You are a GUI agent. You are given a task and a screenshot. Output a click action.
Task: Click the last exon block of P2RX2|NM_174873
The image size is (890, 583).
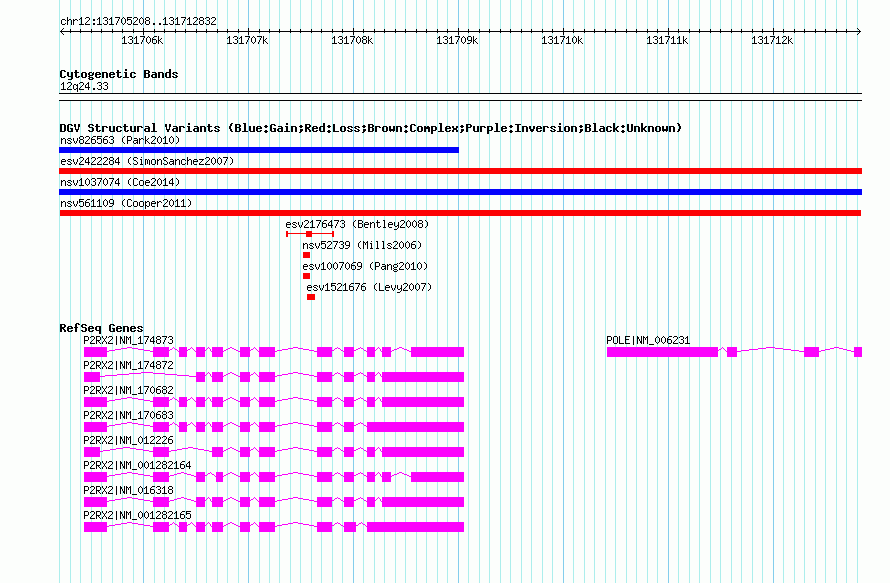(438, 352)
